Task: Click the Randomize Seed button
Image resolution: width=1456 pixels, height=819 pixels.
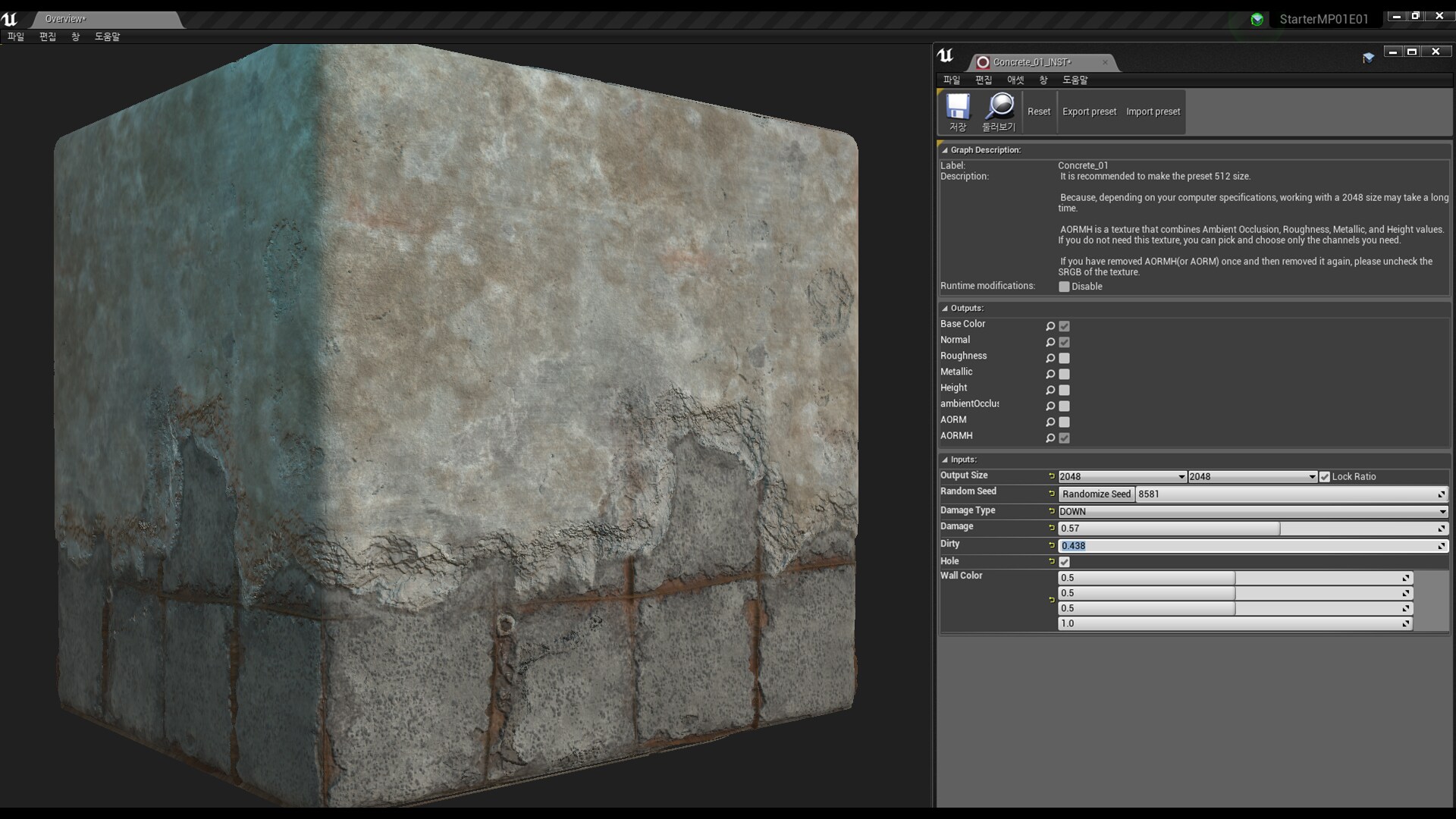Action: [x=1096, y=494]
